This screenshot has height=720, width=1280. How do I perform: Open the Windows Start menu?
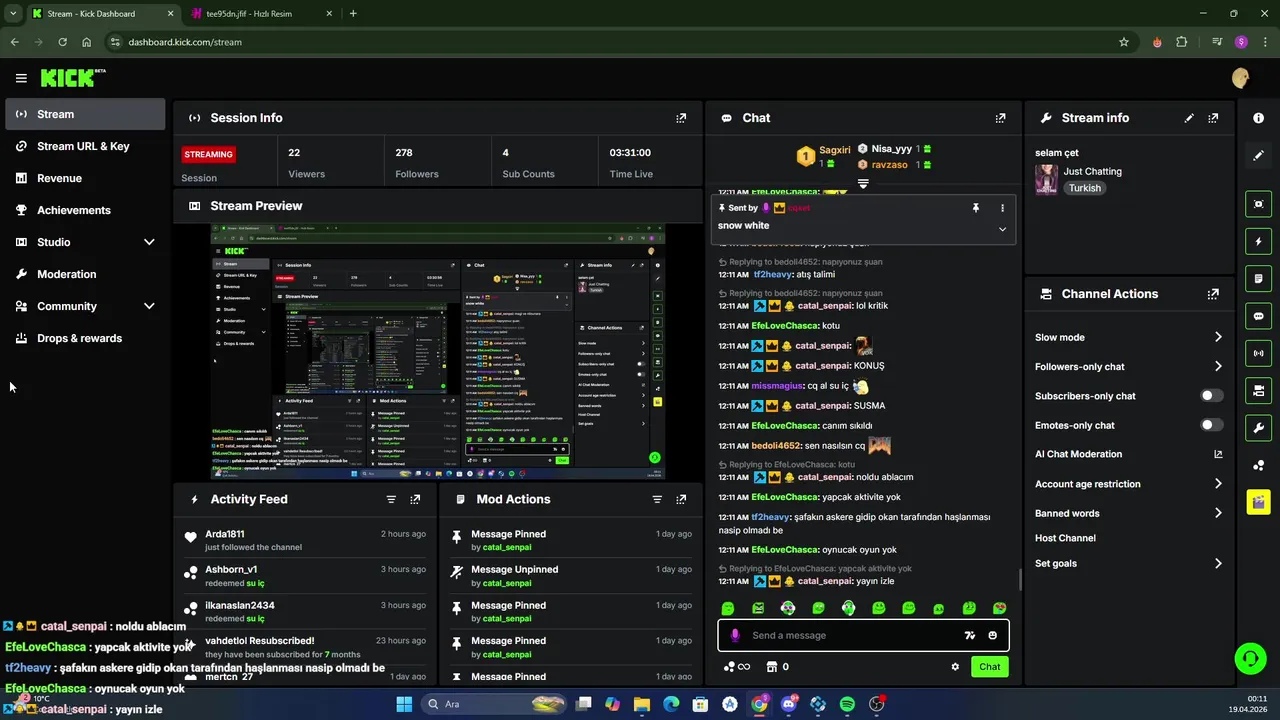pos(404,704)
